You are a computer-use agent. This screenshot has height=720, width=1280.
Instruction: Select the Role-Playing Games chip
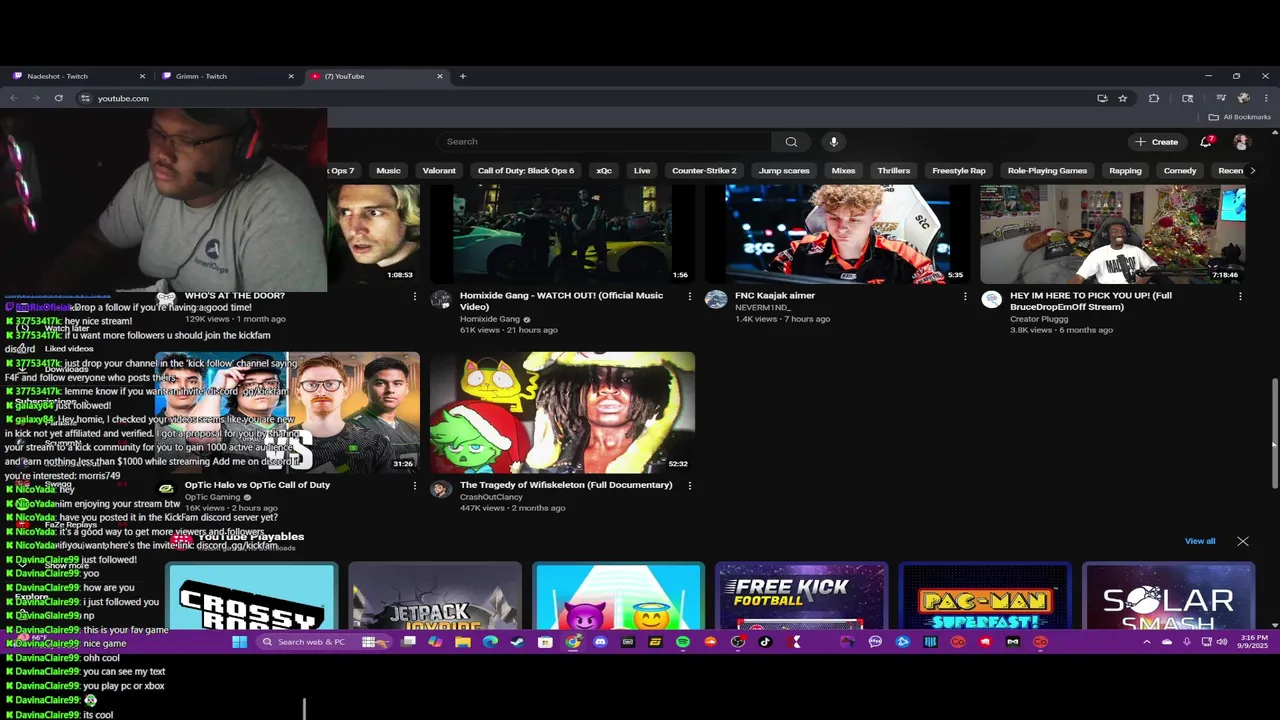(x=1047, y=171)
